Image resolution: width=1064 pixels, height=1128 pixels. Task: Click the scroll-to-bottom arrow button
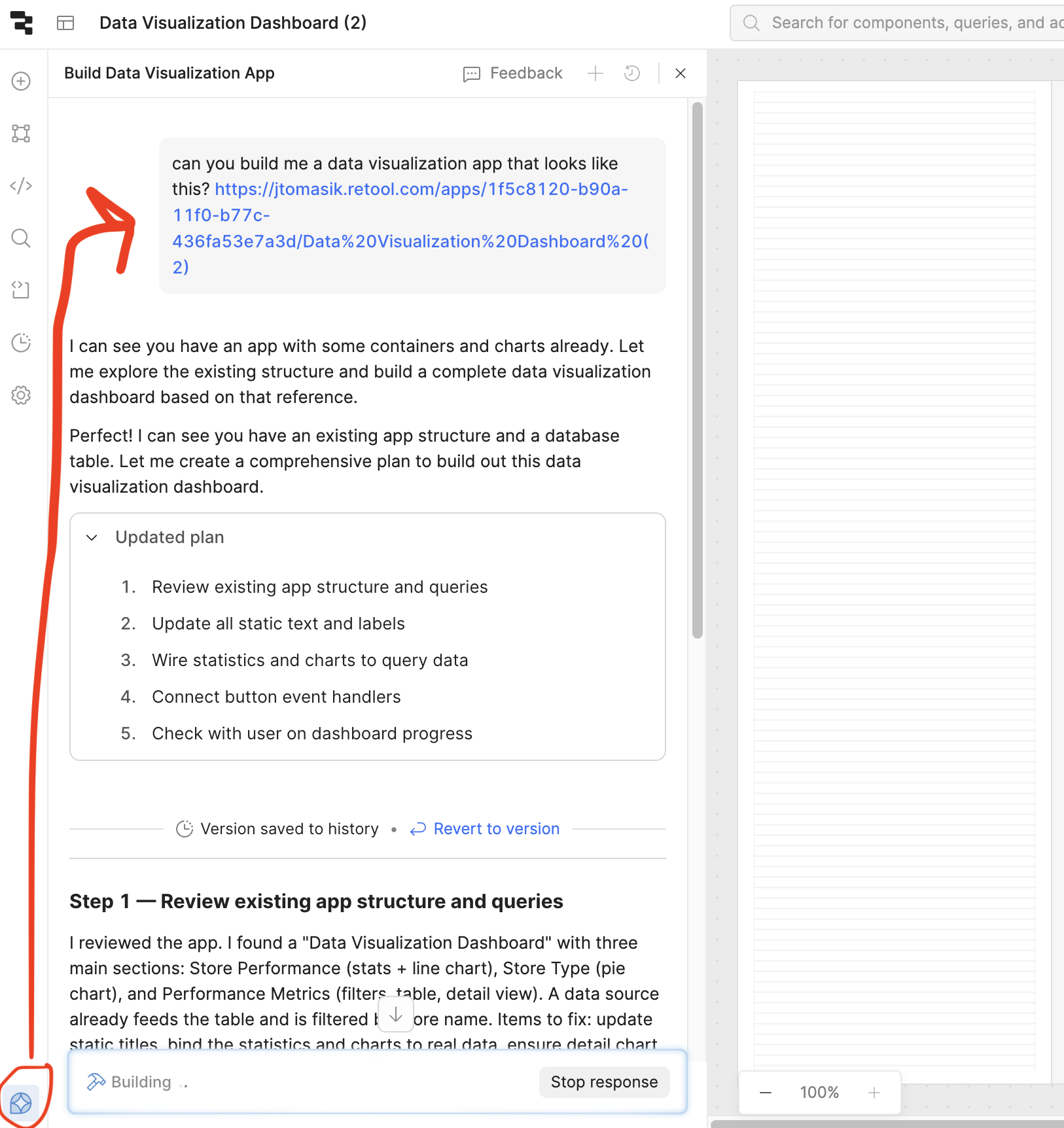point(396,1014)
